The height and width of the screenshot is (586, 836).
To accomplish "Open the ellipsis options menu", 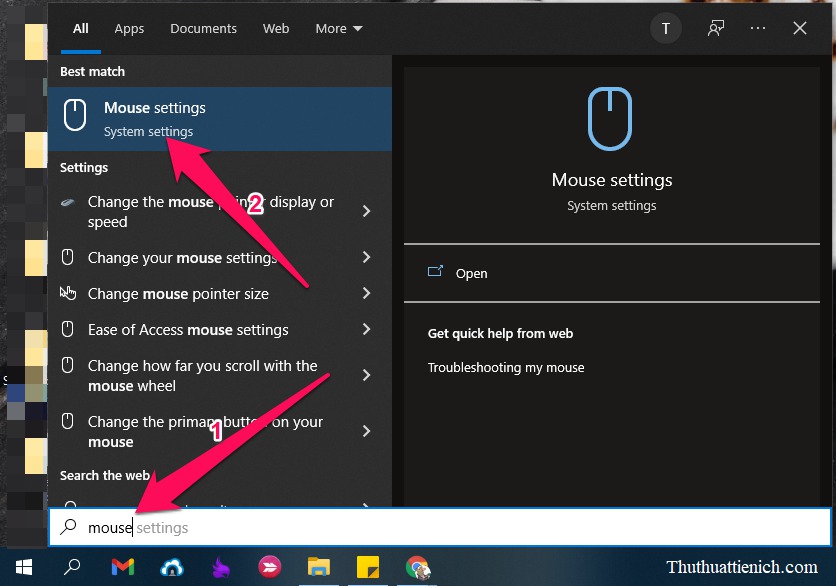I will click(758, 28).
